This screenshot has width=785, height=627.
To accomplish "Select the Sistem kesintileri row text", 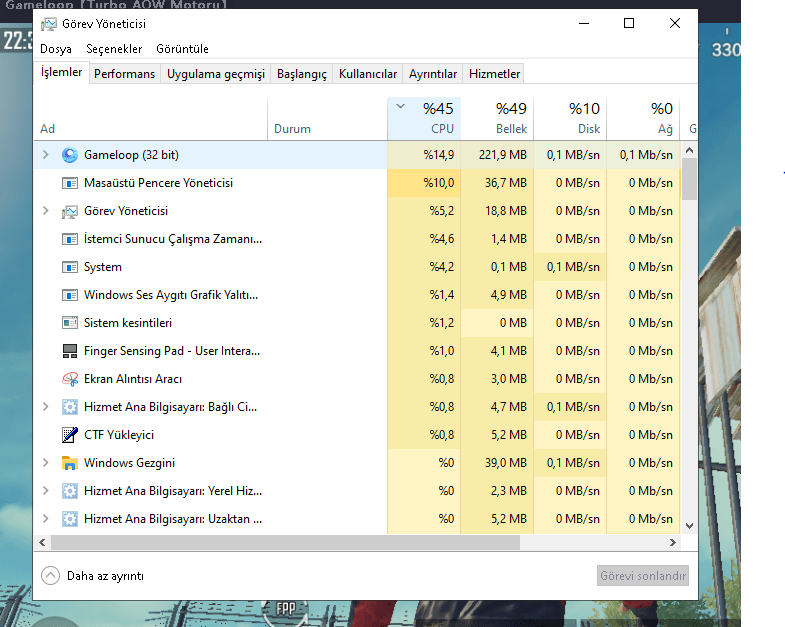I will click(x=128, y=323).
